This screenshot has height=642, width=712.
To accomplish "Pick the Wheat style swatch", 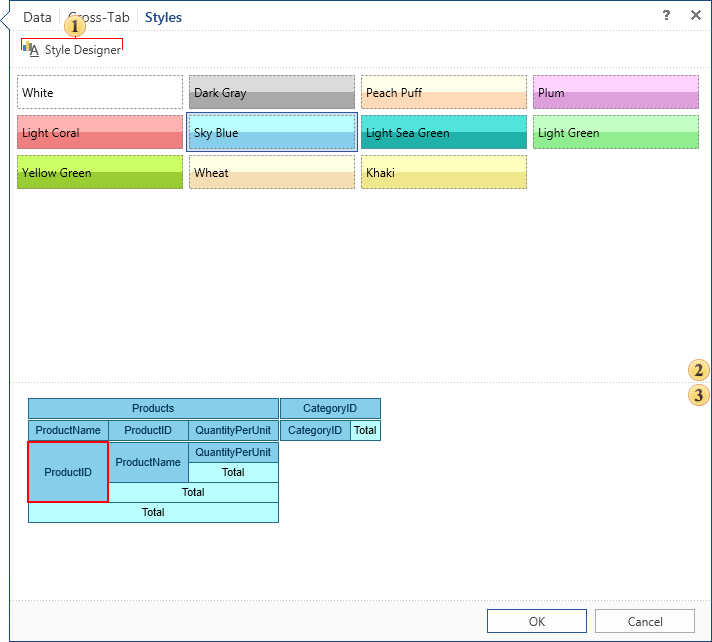I will point(272,172).
